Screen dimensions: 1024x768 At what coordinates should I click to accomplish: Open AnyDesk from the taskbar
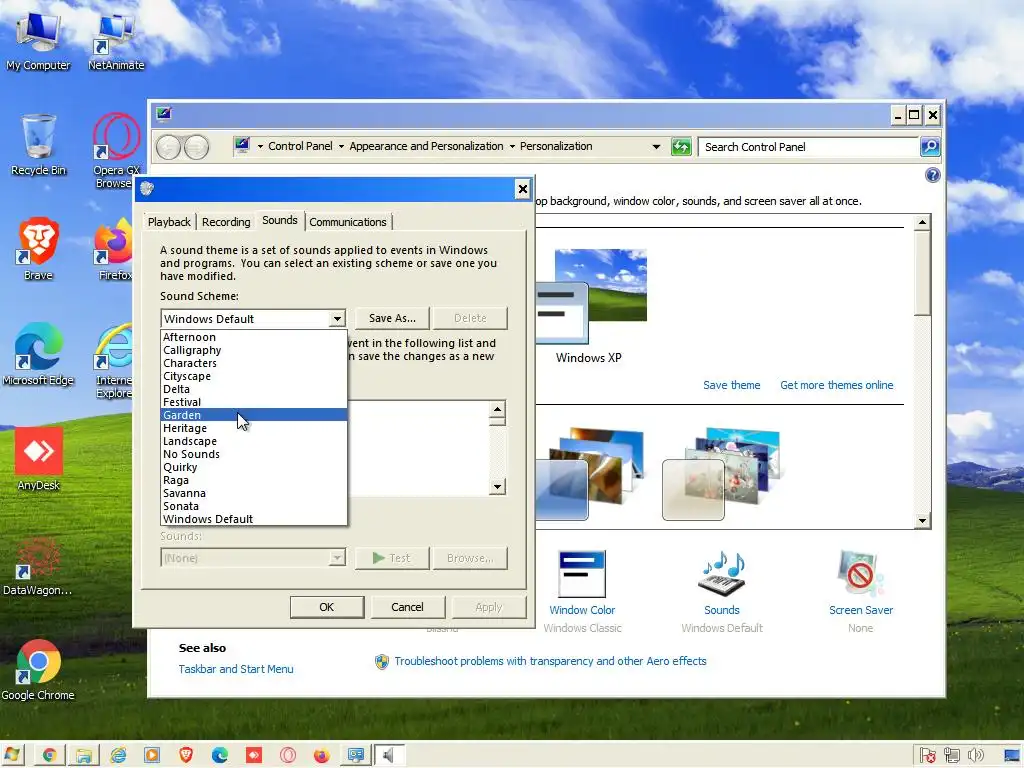pyautogui.click(x=253, y=756)
